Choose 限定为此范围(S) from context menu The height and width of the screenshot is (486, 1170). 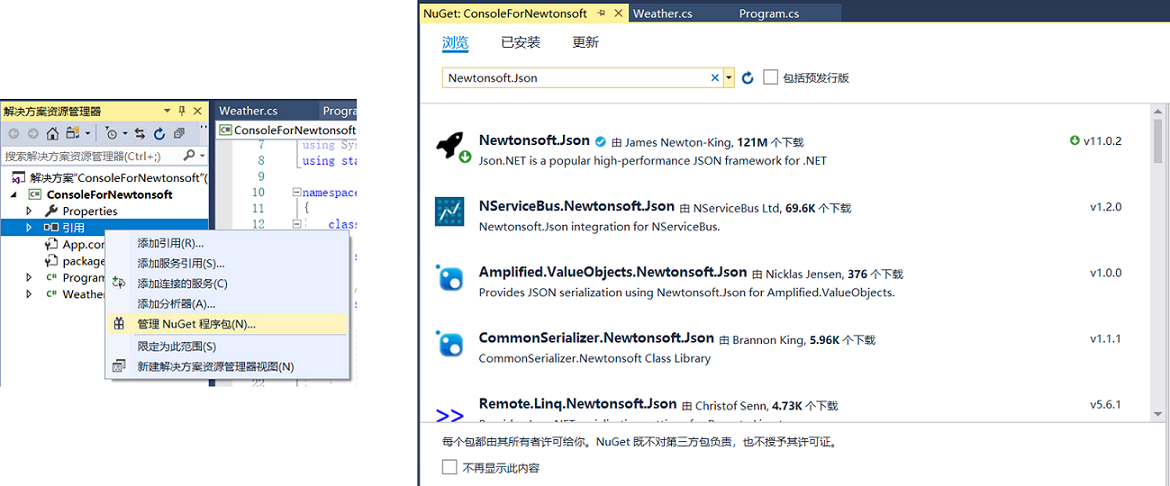[x=227, y=346]
